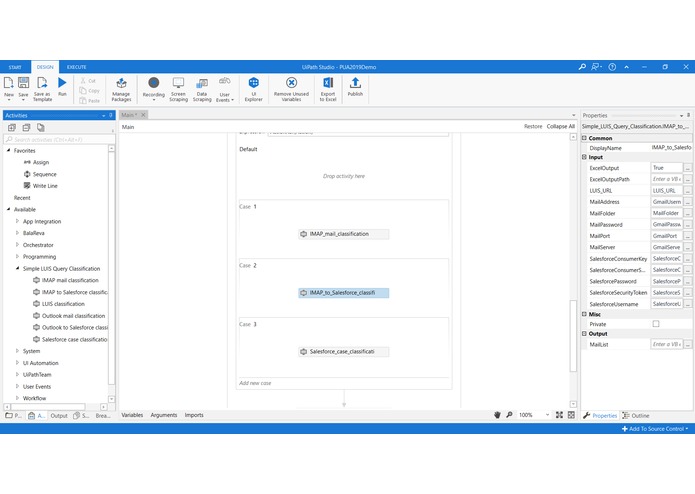Click the New file icon
Viewport: 695px width, 494px height.
coord(8,83)
